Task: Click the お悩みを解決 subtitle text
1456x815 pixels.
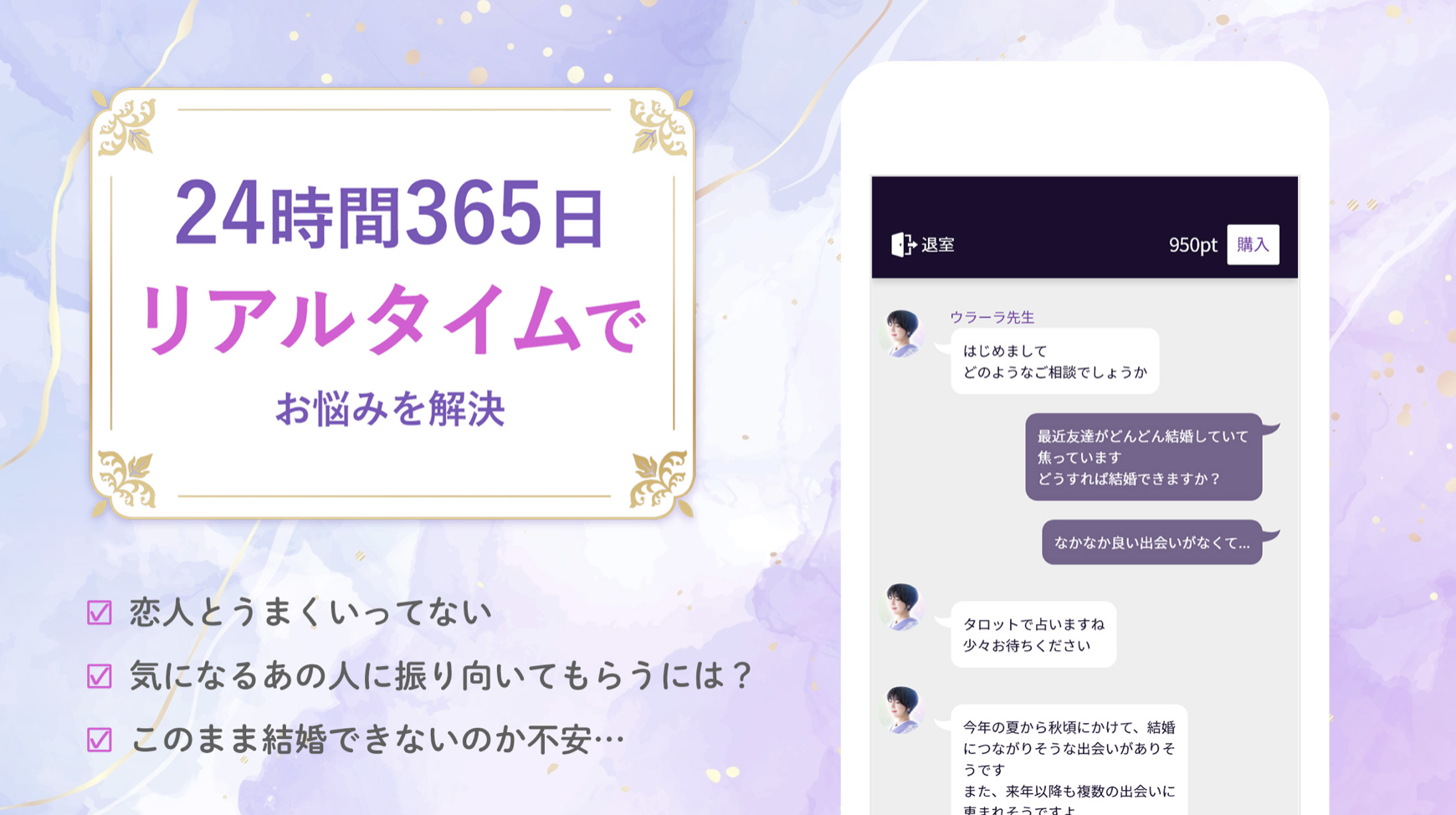Action: [x=390, y=408]
